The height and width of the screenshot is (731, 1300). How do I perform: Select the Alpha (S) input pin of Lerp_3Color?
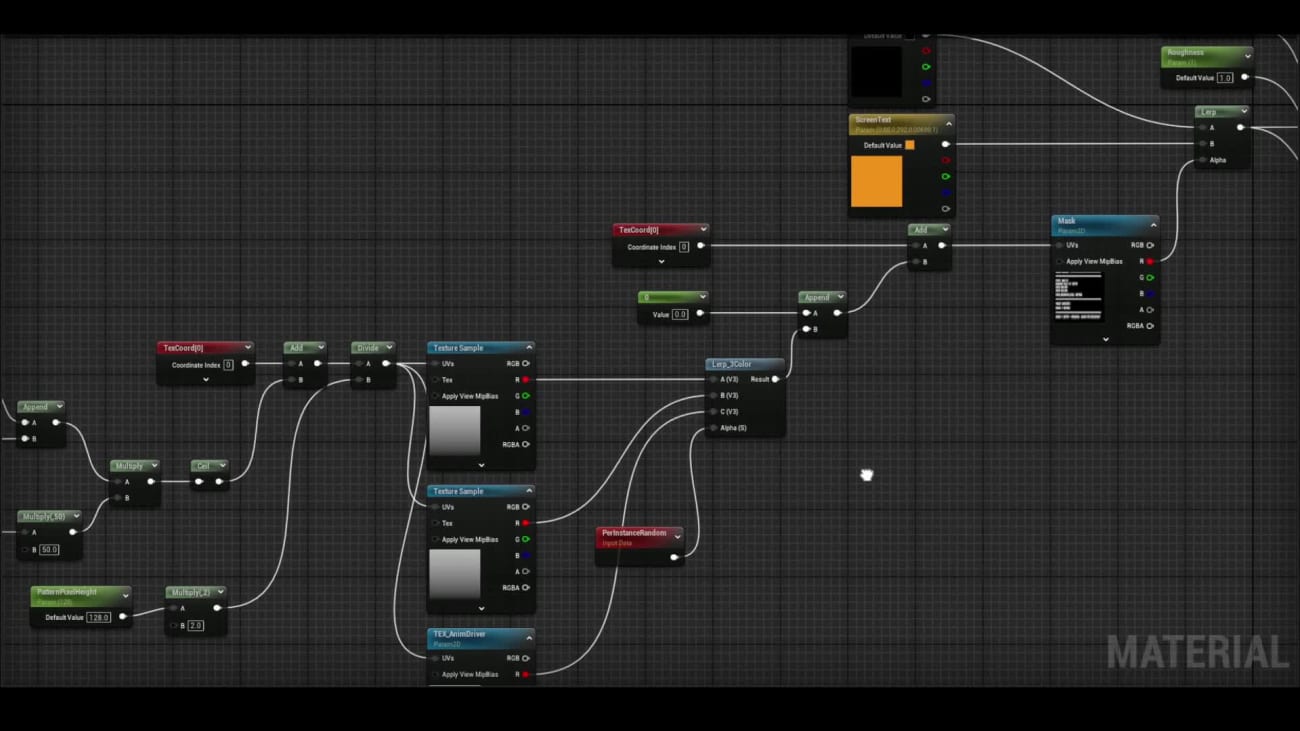(x=713, y=428)
